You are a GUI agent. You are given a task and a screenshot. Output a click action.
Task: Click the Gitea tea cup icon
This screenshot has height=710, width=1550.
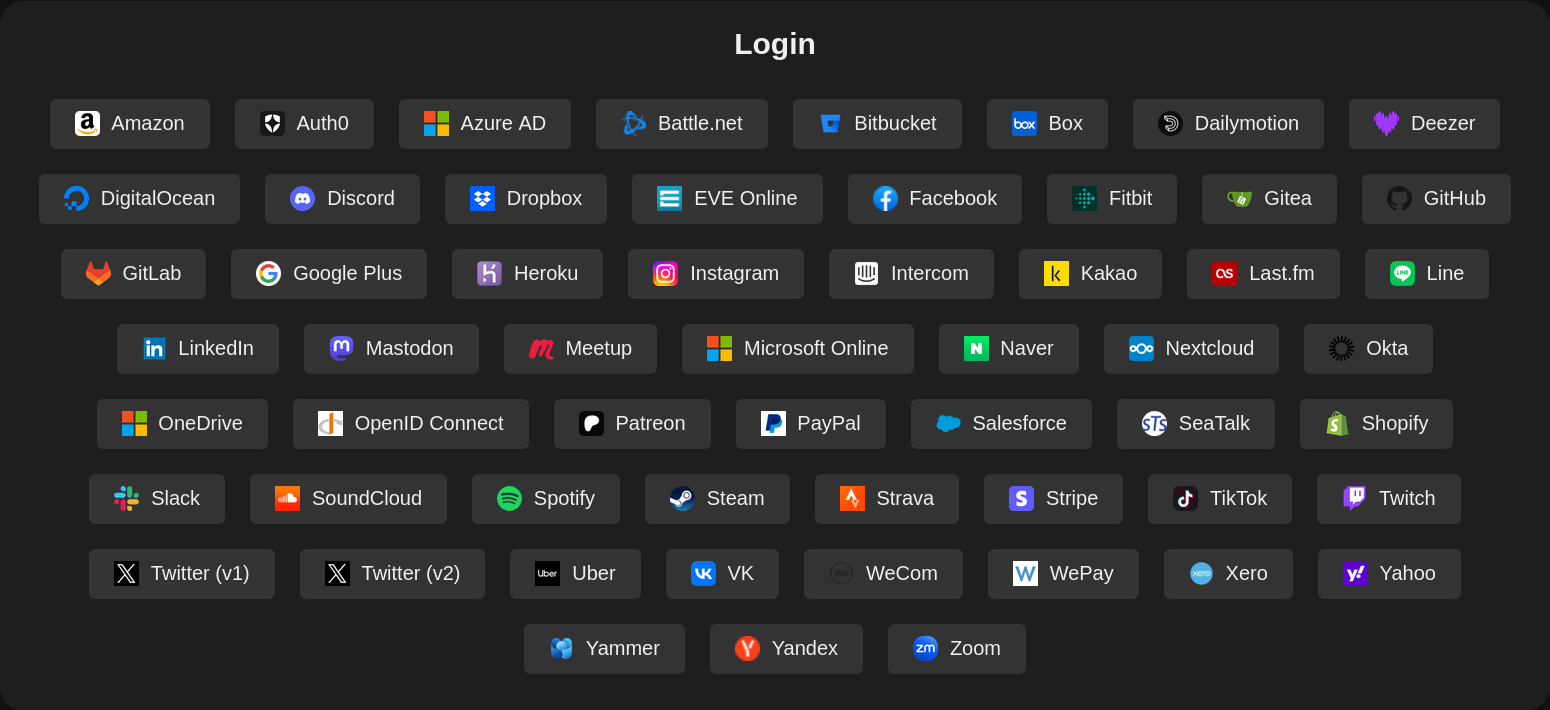1239,199
